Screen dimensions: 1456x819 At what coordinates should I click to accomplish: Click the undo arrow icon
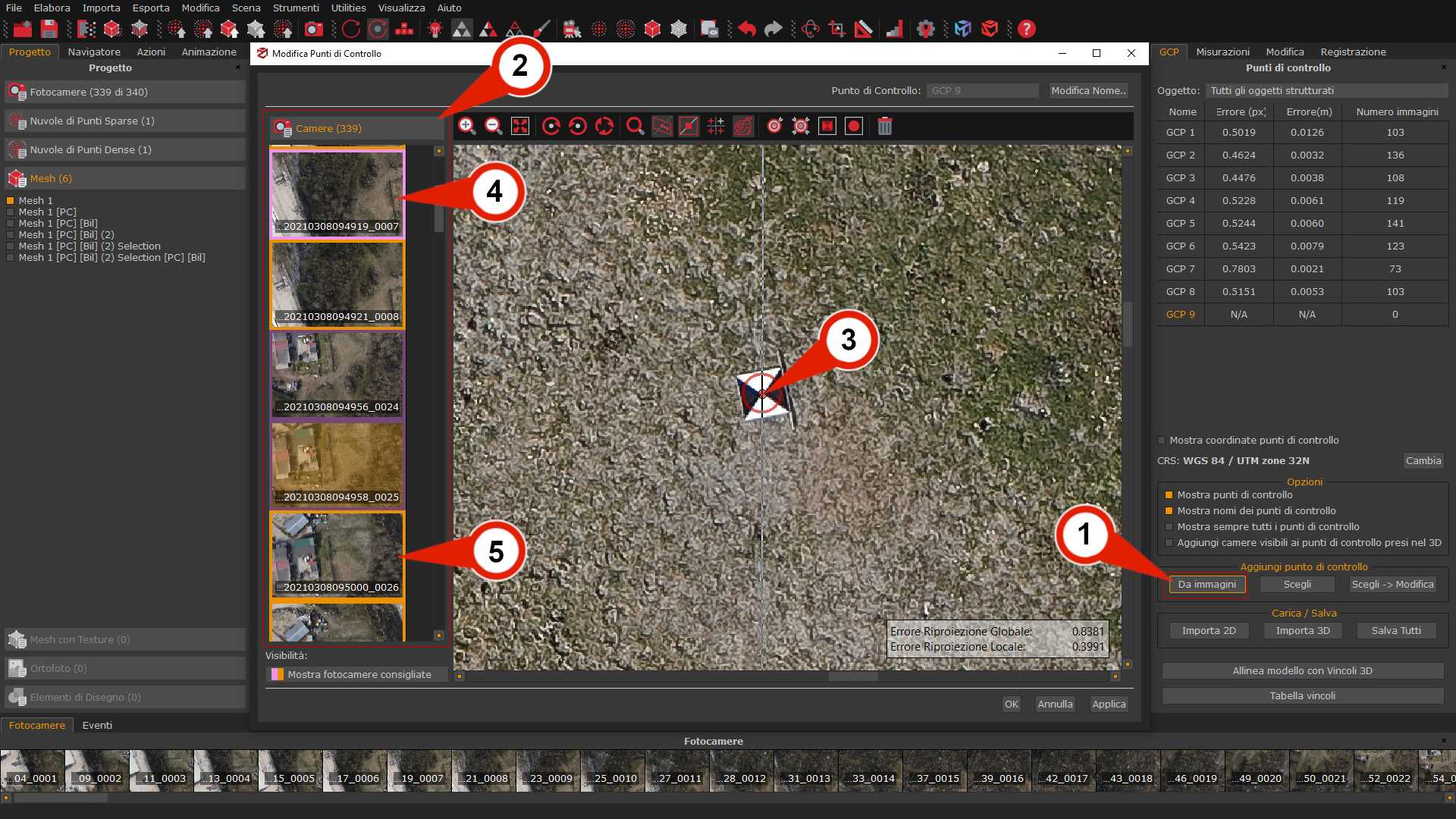pos(747,29)
